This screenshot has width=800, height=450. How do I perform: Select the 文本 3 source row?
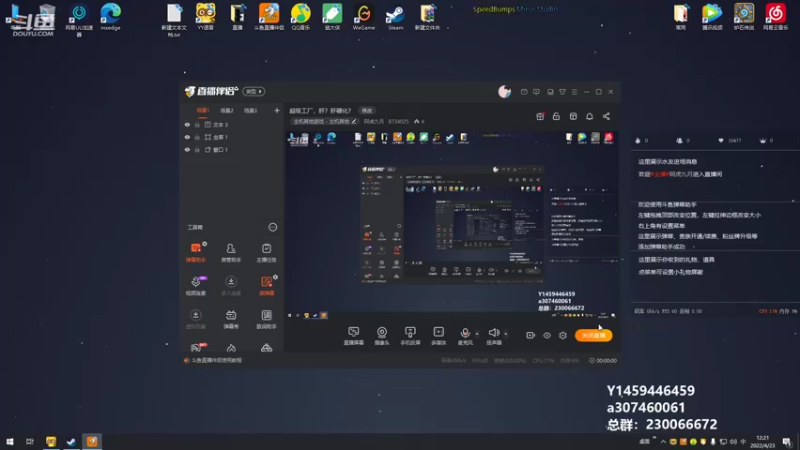(231, 124)
